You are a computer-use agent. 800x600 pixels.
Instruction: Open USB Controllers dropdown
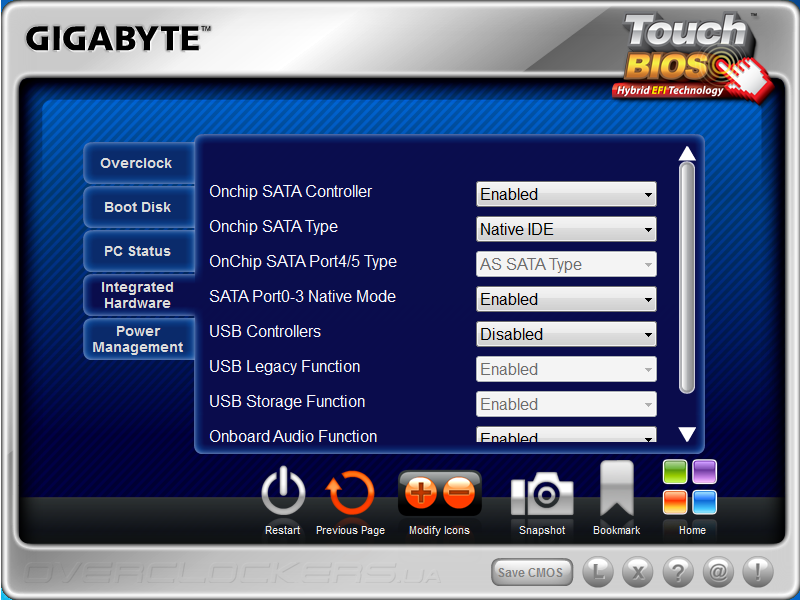[x=566, y=334]
